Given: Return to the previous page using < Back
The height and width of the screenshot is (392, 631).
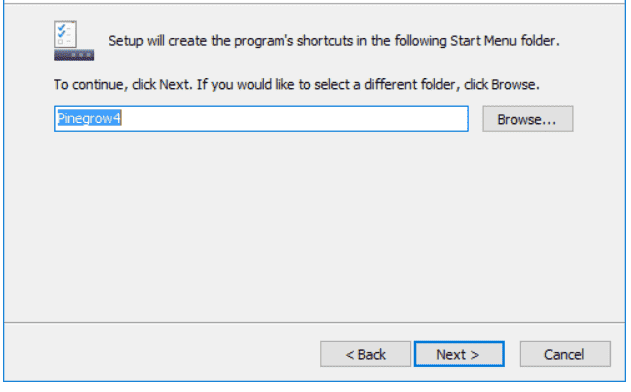Looking at the screenshot, I should click(365, 354).
